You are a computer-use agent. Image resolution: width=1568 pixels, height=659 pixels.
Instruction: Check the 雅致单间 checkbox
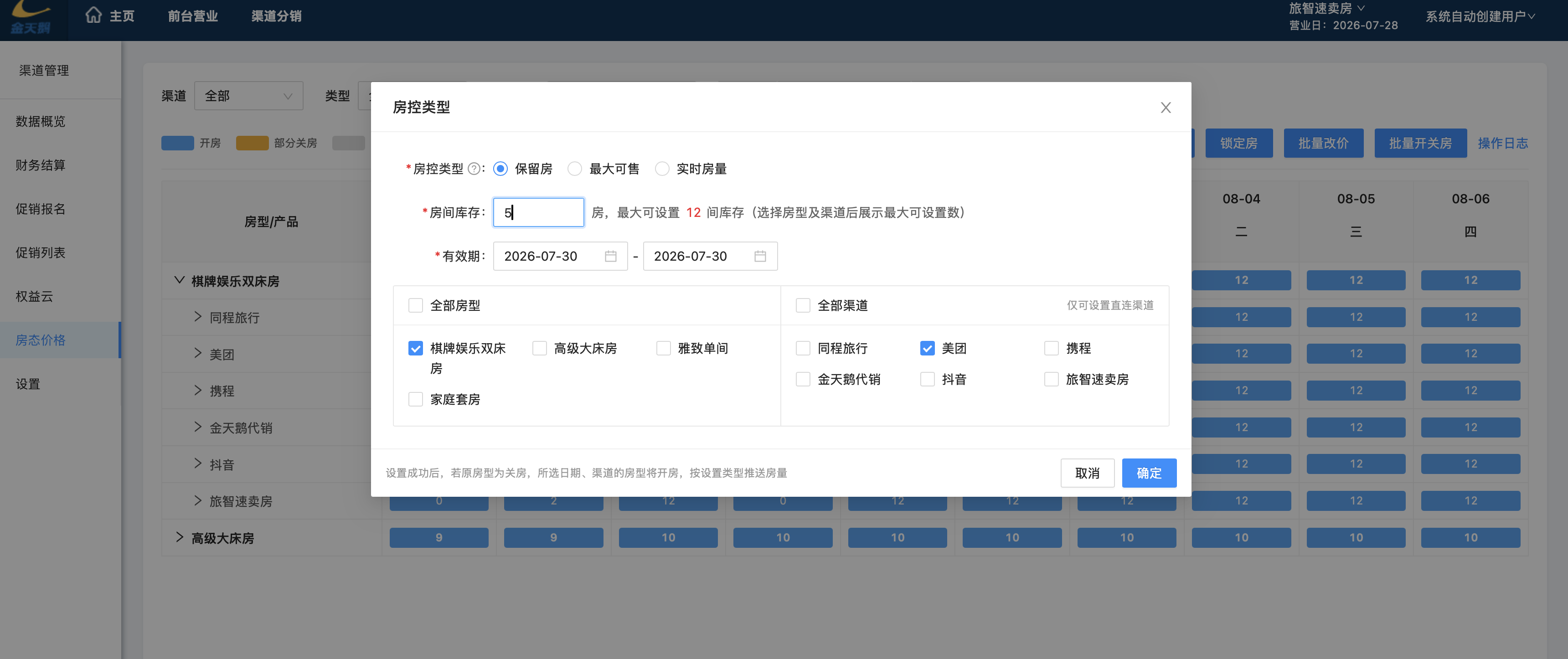click(664, 349)
